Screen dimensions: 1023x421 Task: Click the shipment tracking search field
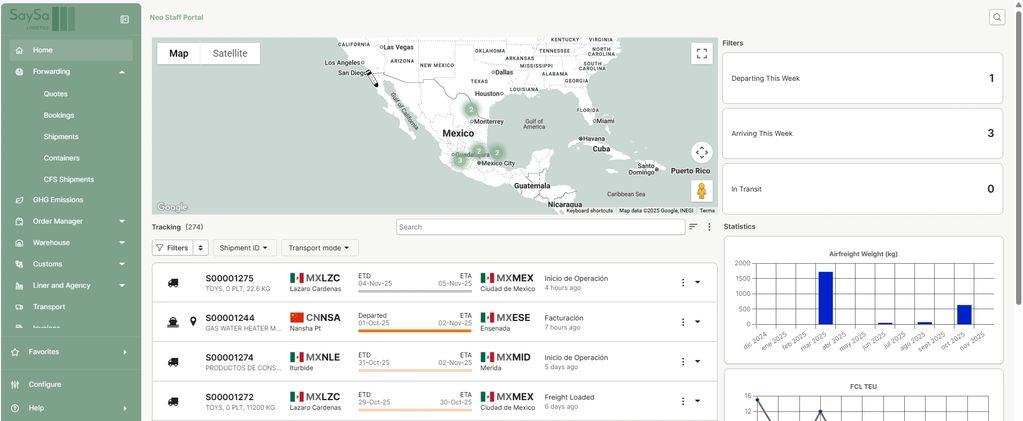tap(538, 227)
